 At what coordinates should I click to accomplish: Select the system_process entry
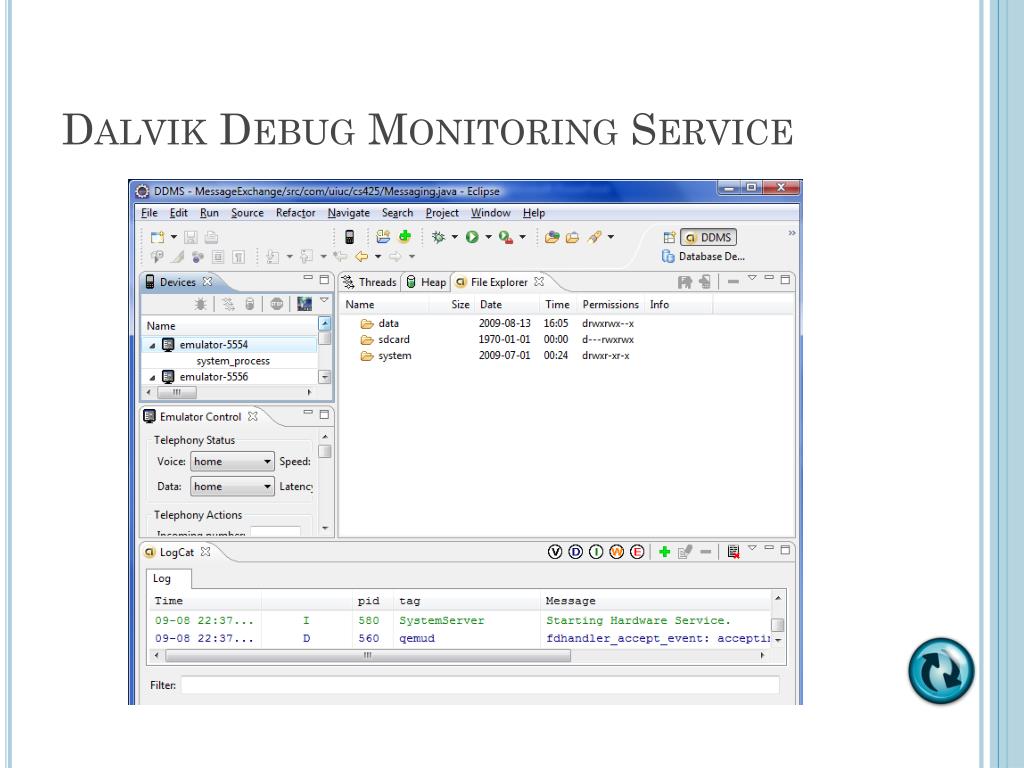233,361
